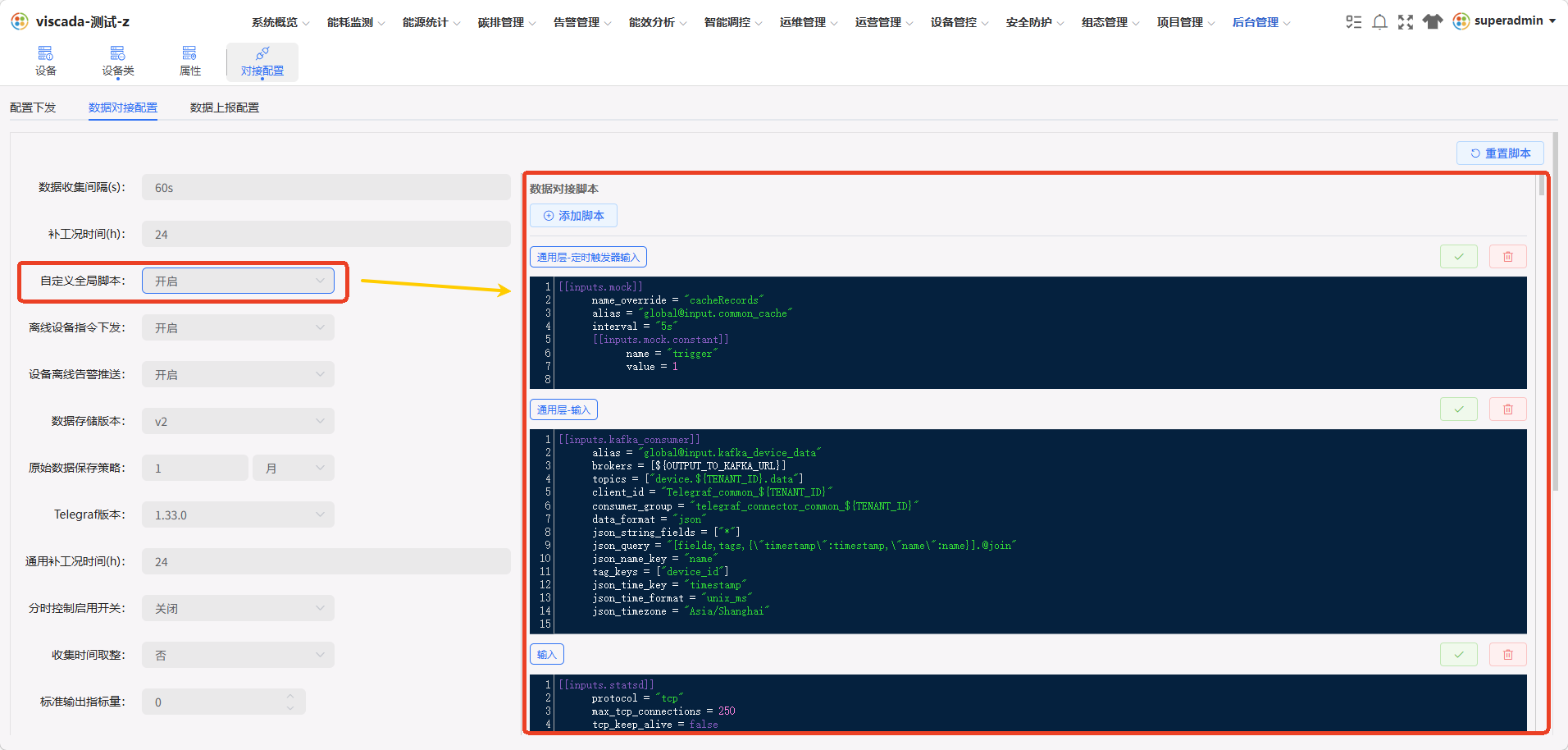Click the 标准输出指标量 number field
Screen dimensions: 1568x750
pos(224,702)
